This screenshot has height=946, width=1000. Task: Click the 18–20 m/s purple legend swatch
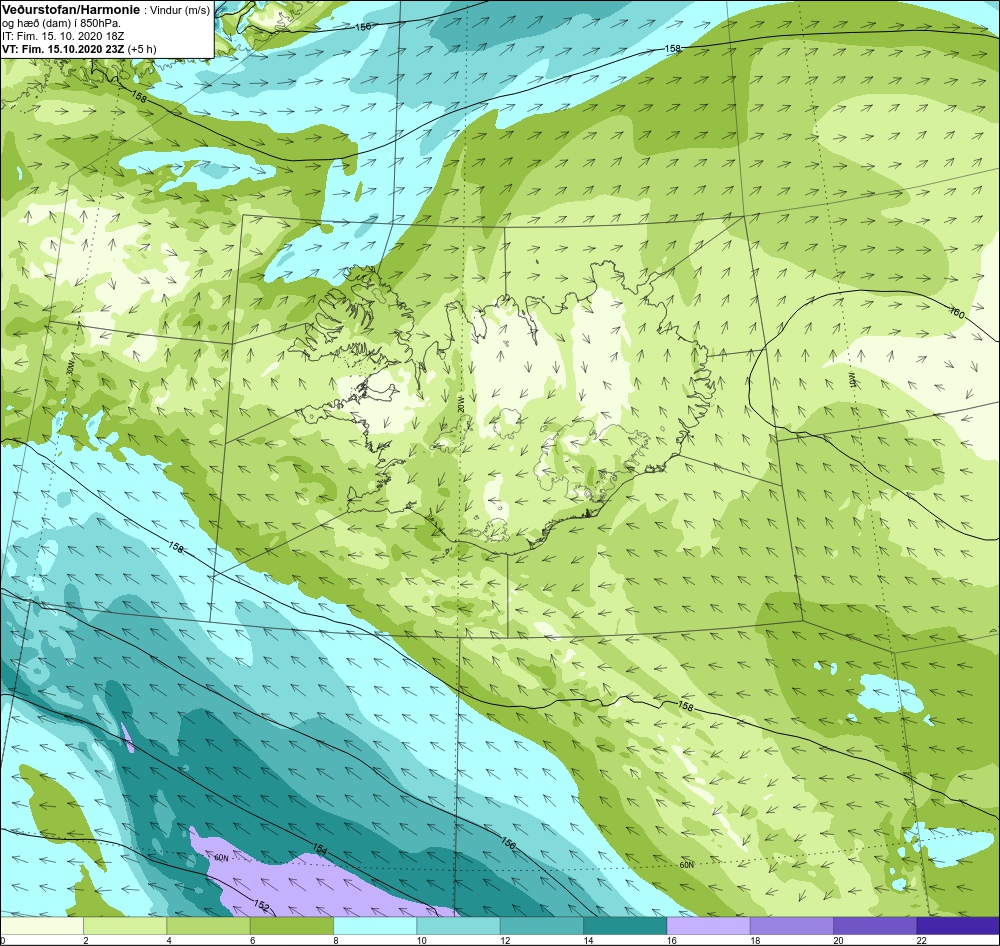pyautogui.click(x=791, y=926)
